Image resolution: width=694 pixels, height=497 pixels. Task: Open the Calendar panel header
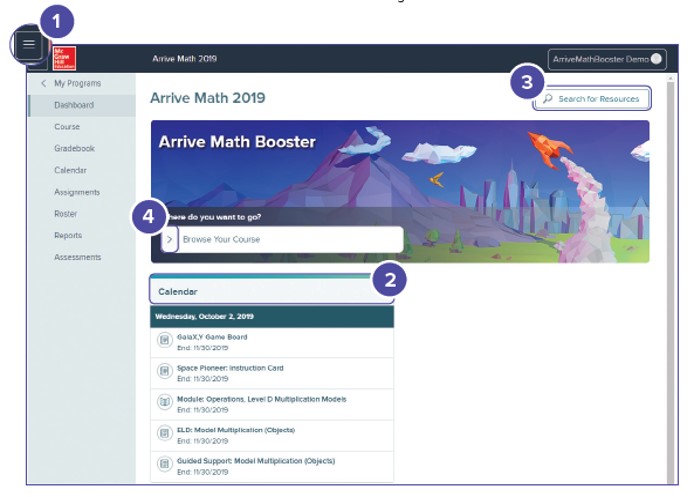271,289
